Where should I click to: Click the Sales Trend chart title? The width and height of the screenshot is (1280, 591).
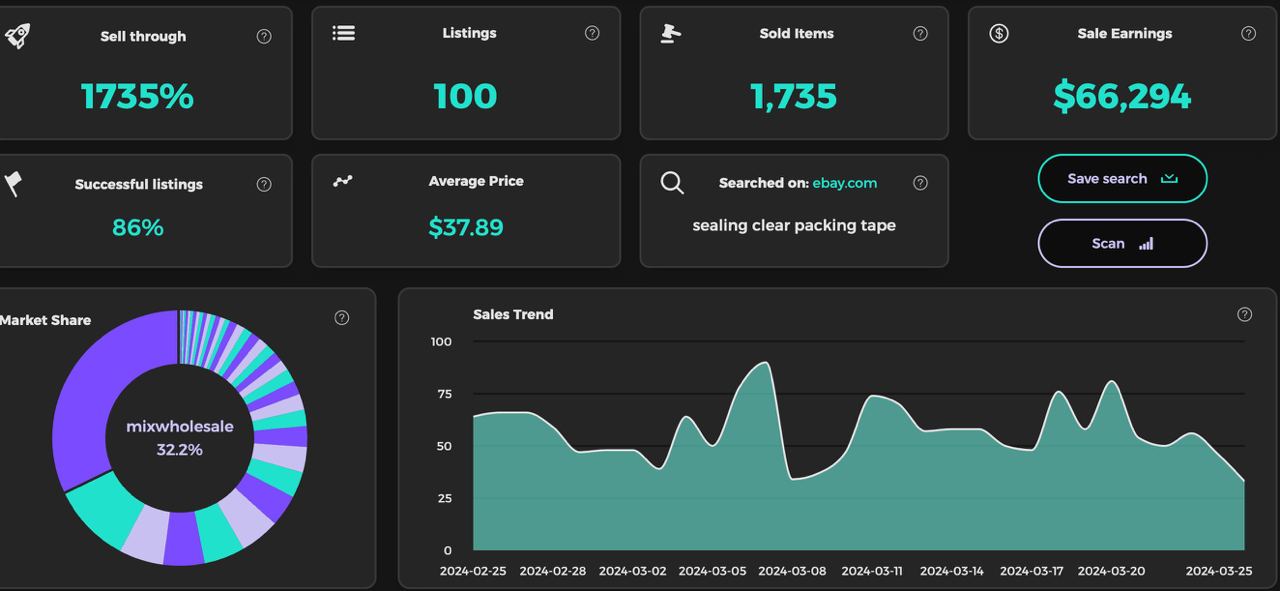513,314
